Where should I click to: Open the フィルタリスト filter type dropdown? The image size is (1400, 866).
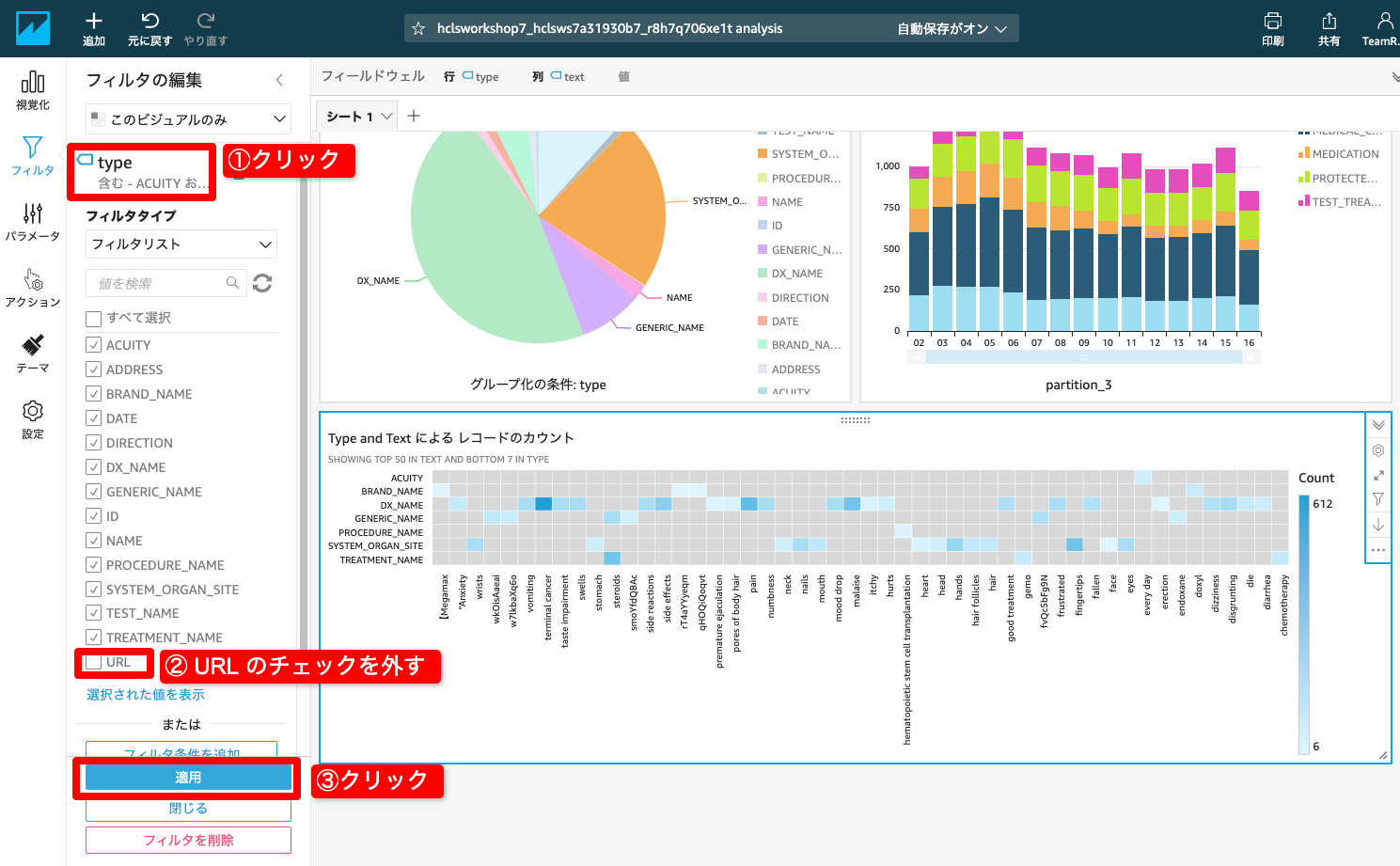181,244
